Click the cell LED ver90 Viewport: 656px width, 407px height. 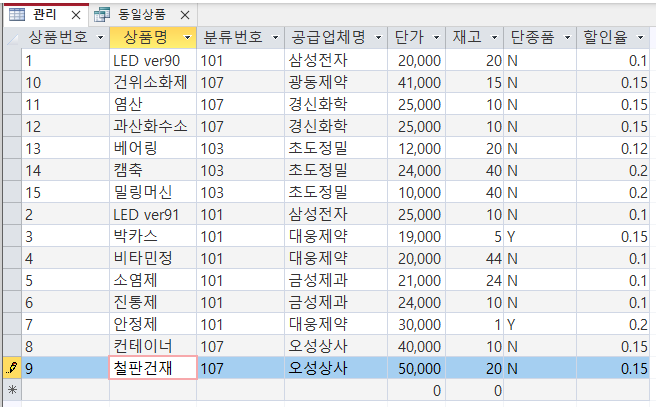153,61
